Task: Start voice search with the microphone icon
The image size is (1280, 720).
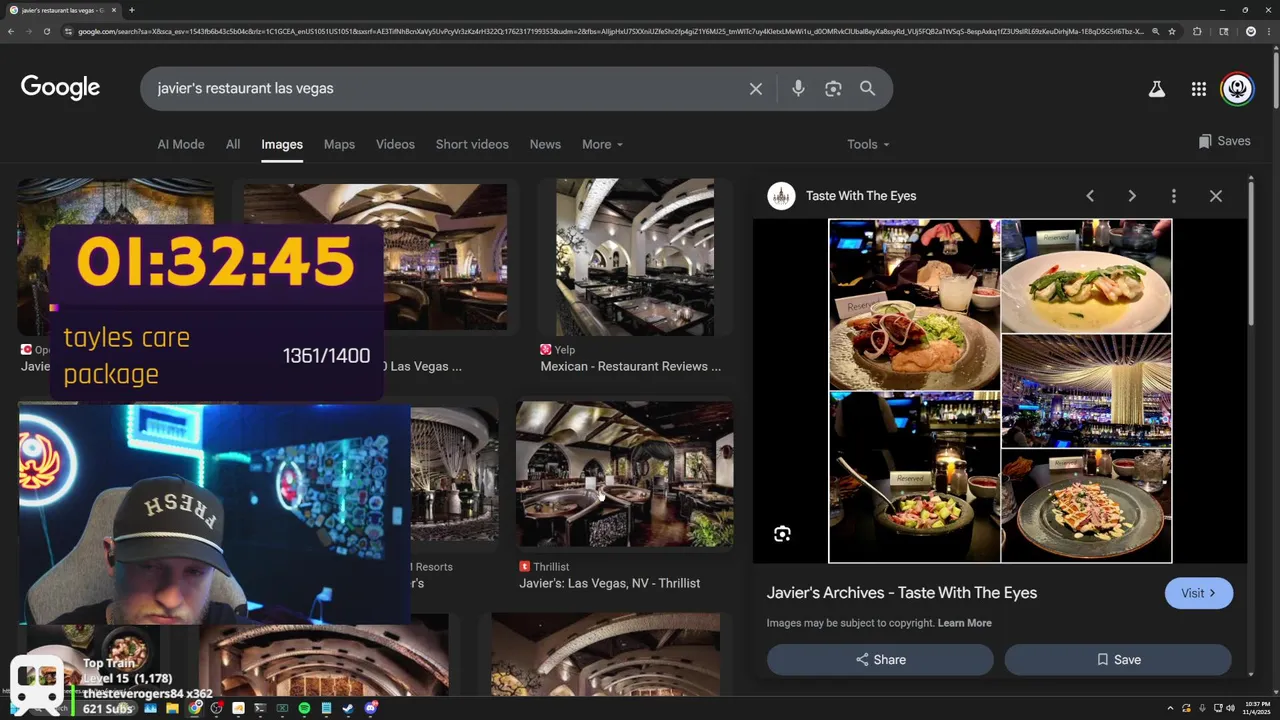Action: pyautogui.click(x=798, y=89)
